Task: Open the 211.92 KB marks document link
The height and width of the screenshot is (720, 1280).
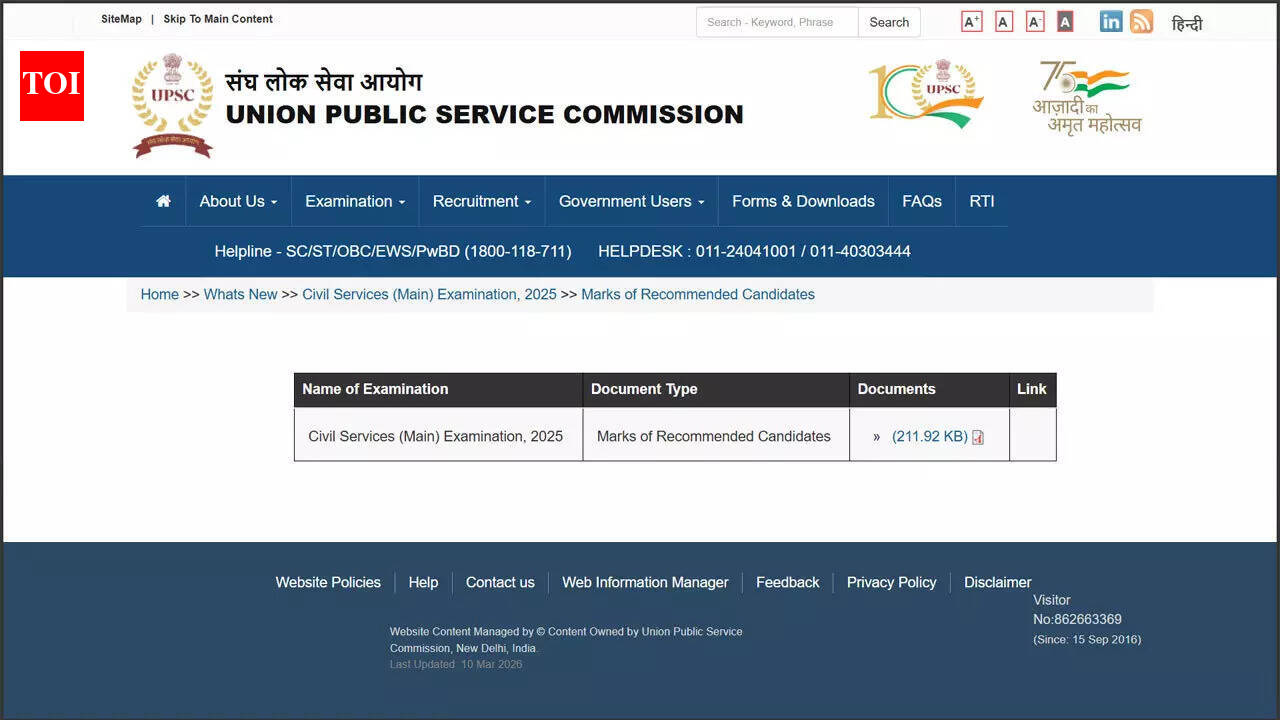Action: (926, 436)
